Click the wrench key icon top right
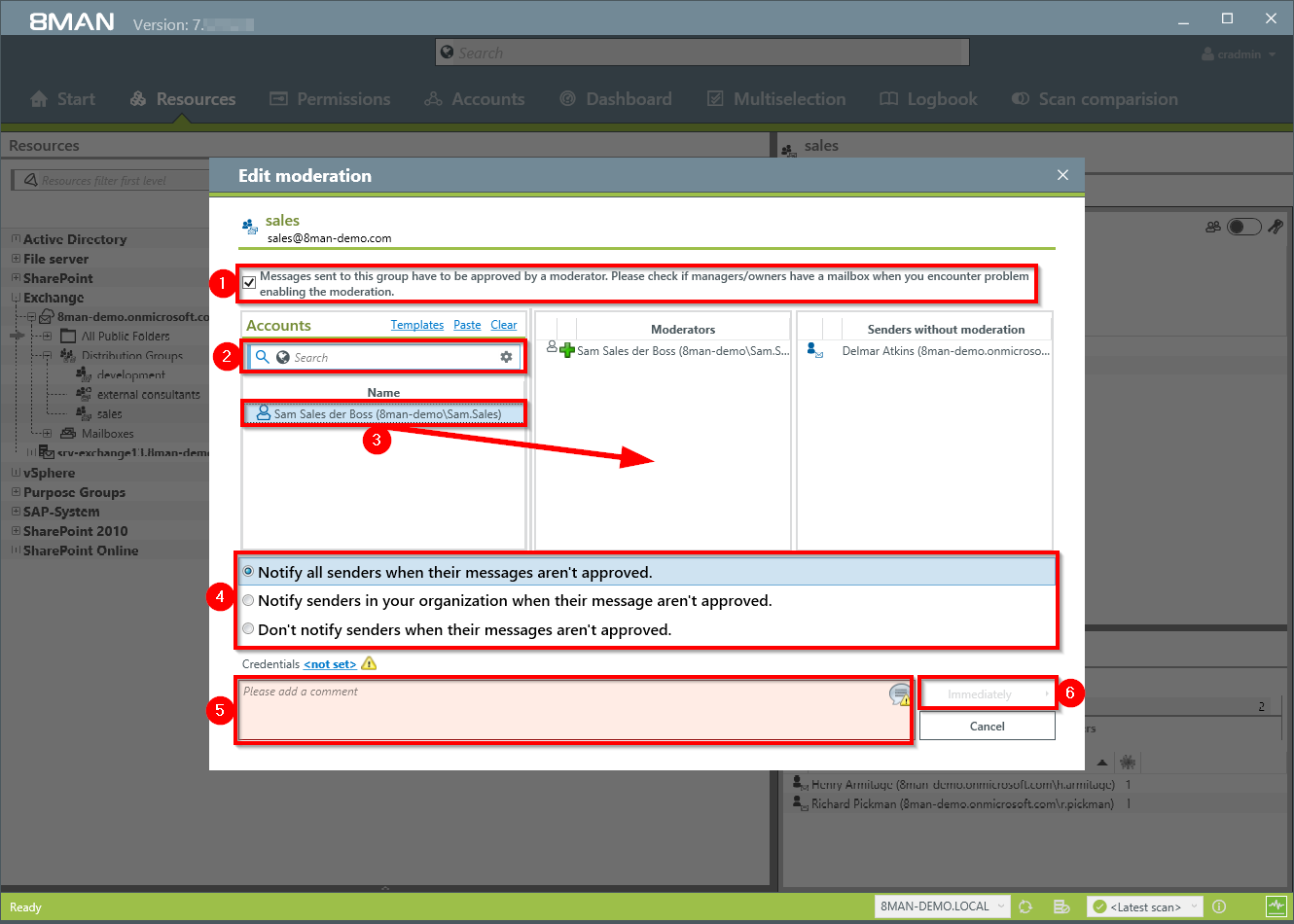The height and width of the screenshot is (924, 1294). [1276, 227]
